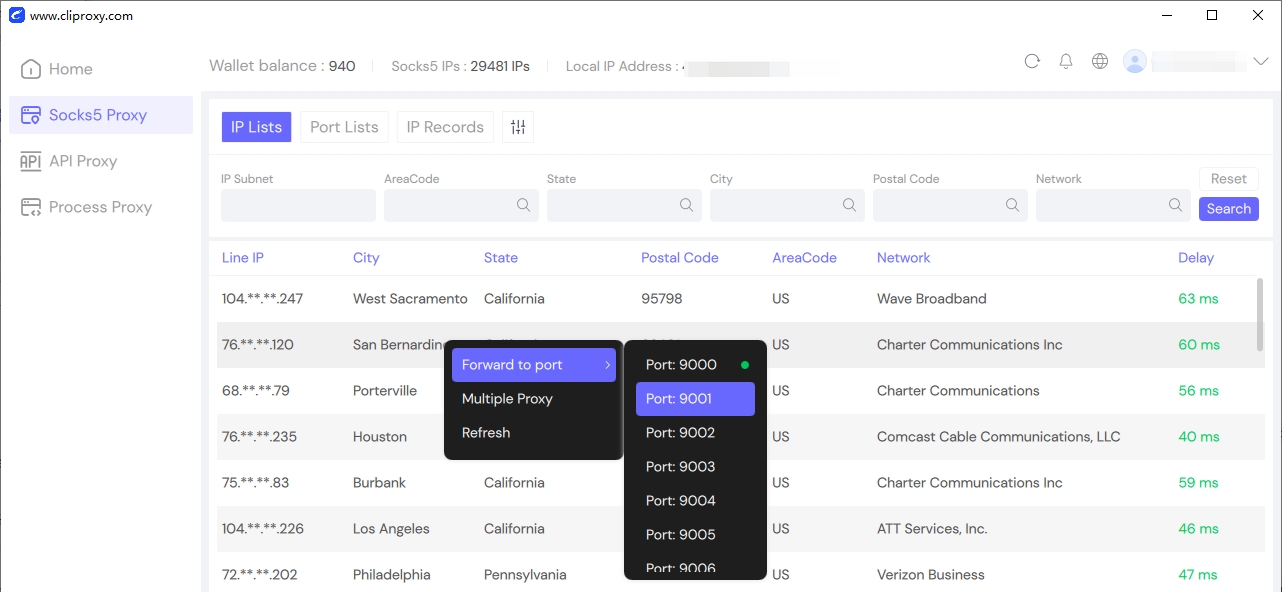Click the globe language icon
The width and height of the screenshot is (1282, 592).
pyautogui.click(x=1100, y=61)
